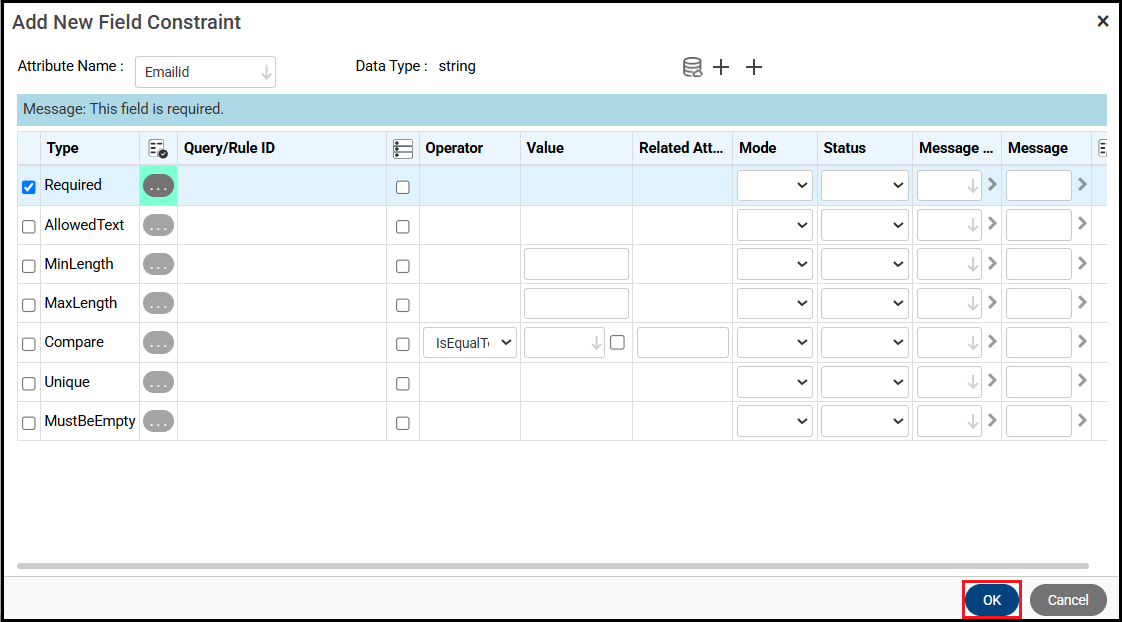Open the ellipsis button in Required row
1122x622 pixels.
158,186
